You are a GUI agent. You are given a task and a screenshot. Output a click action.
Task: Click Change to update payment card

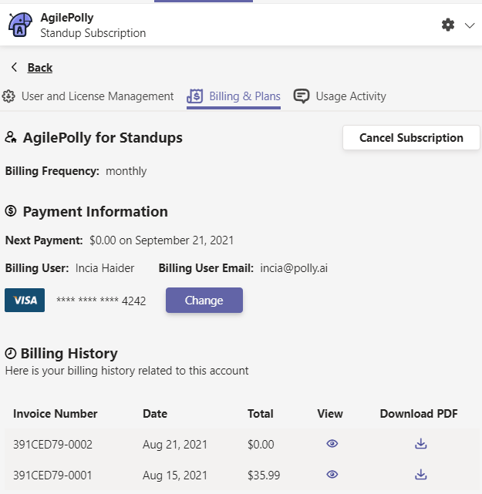pyautogui.click(x=204, y=300)
